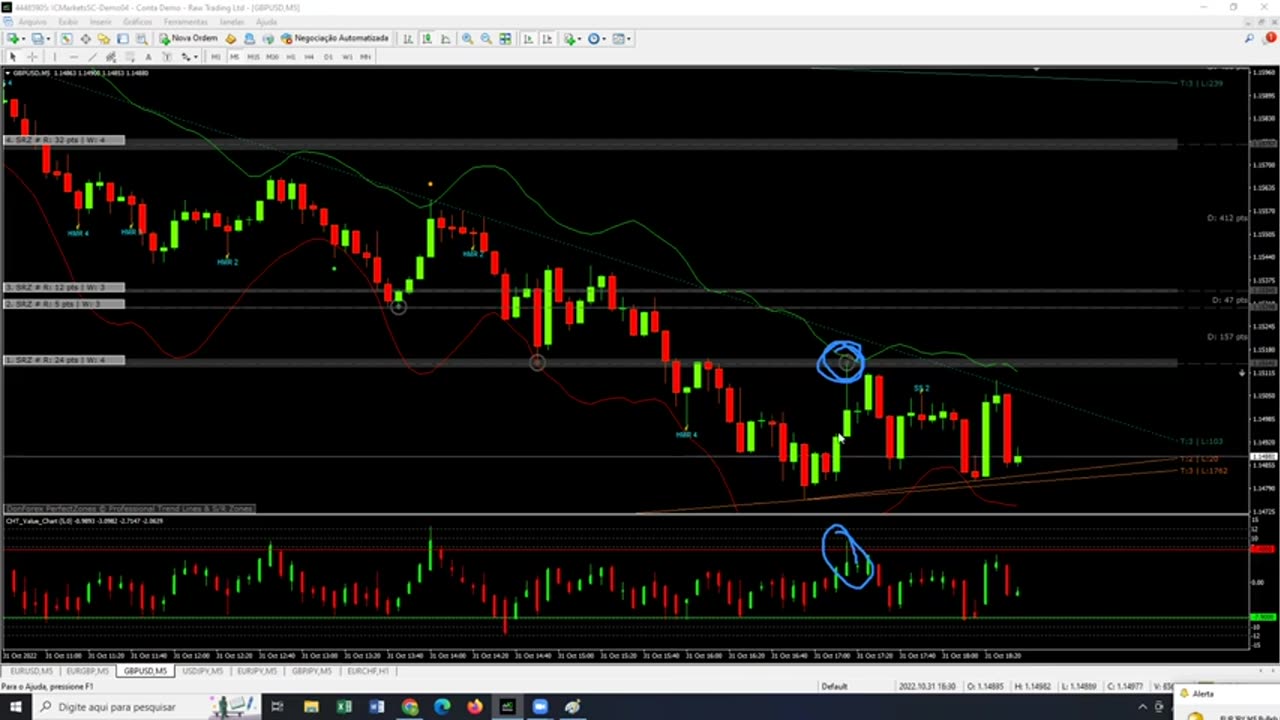This screenshot has width=1280, height=720.
Task: Open the Gráficos menu
Action: tap(138, 21)
